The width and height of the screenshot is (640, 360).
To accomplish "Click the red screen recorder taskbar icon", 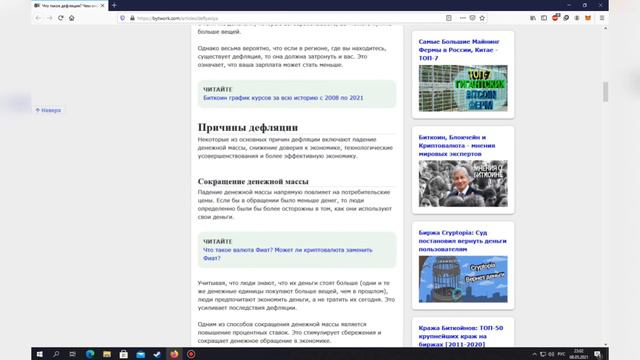I will coord(191,354).
